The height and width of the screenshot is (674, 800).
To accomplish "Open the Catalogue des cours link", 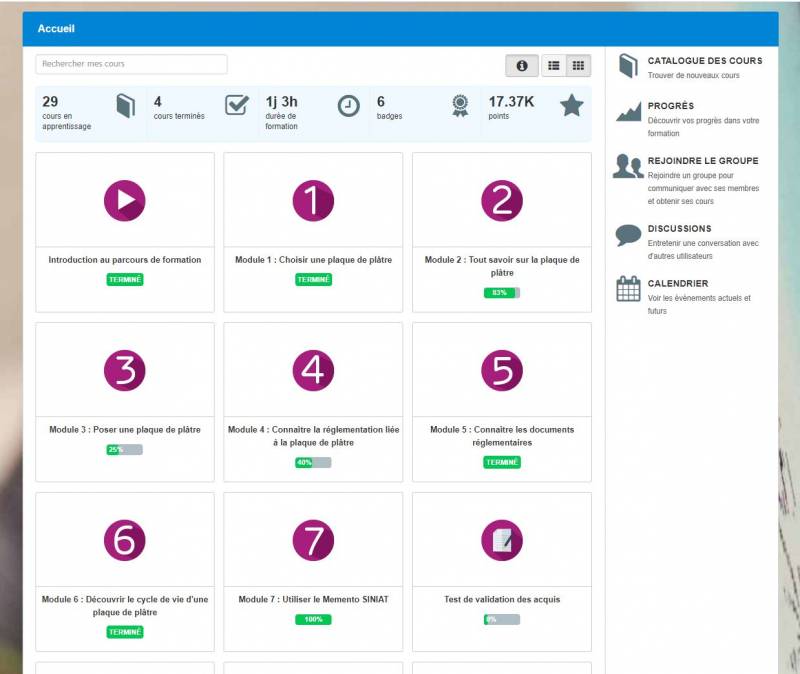I will coord(704,61).
